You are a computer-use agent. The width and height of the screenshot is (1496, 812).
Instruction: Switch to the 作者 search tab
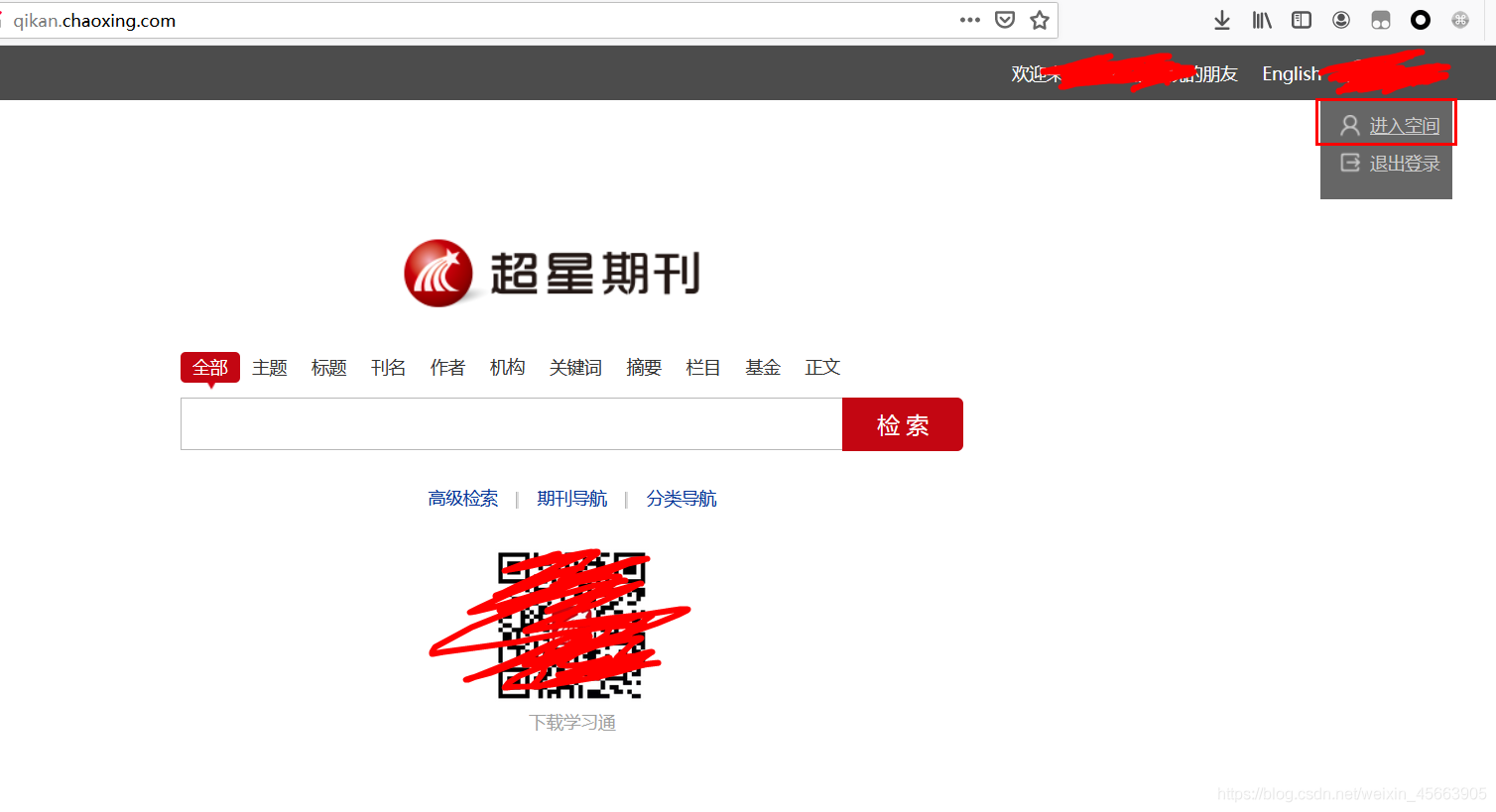tap(448, 368)
